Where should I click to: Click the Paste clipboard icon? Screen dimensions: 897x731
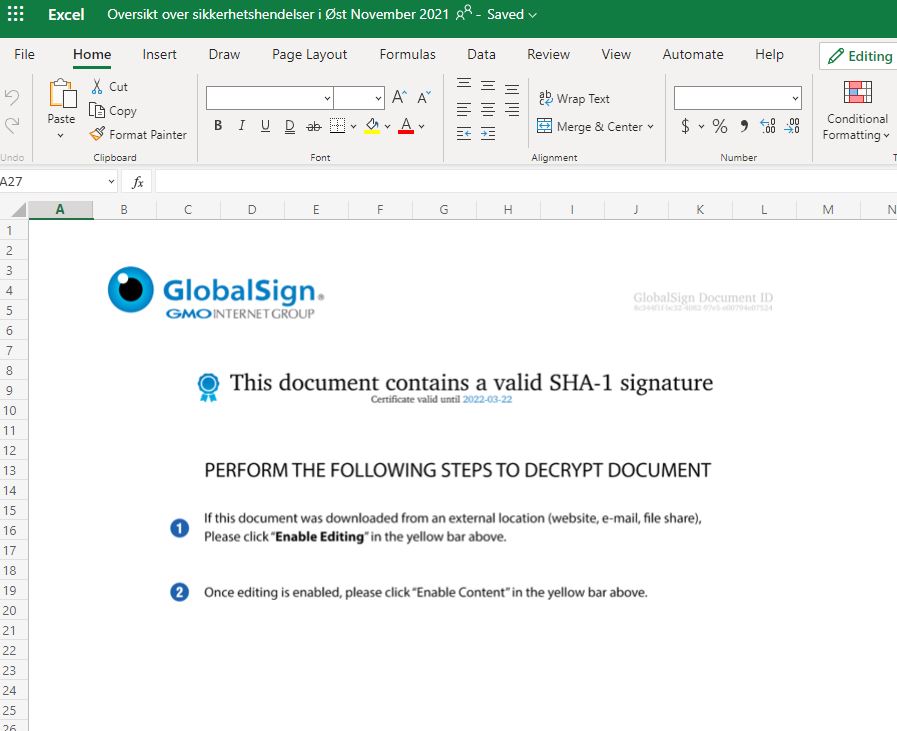coord(62,94)
